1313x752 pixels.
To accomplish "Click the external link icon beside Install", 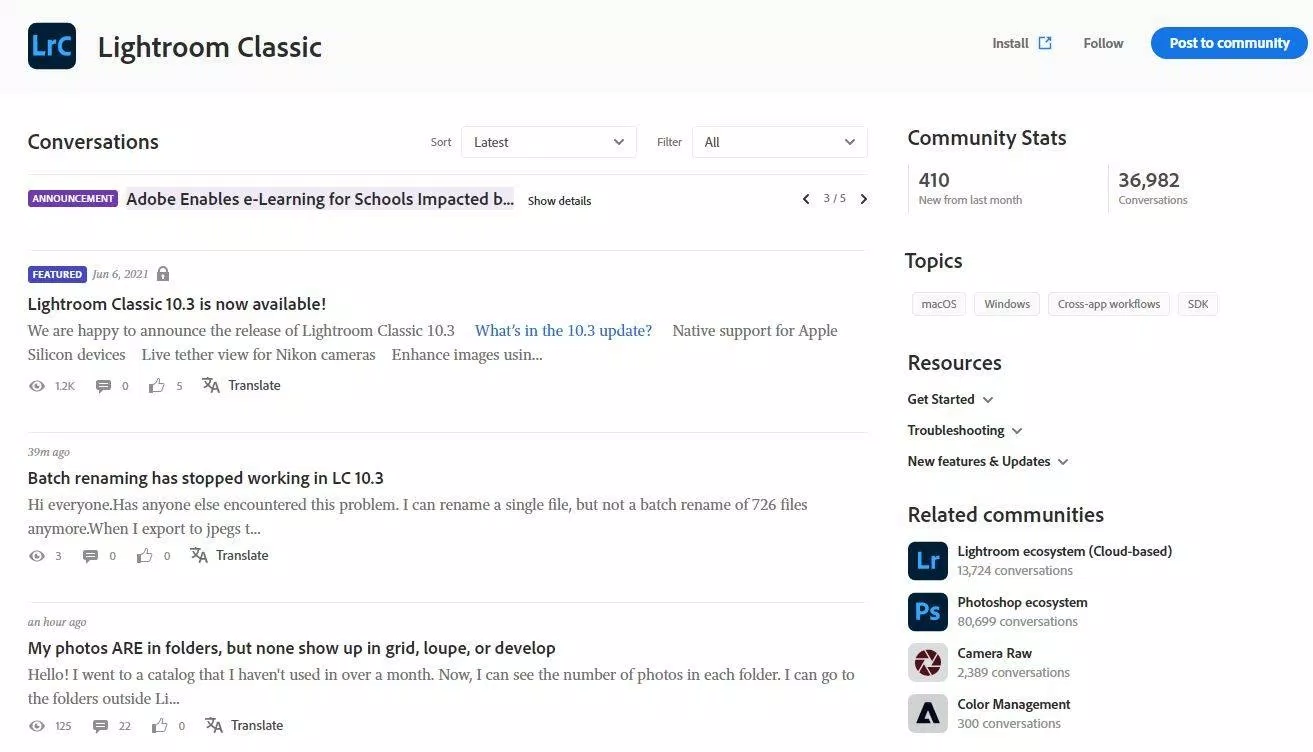I will pos(1045,43).
